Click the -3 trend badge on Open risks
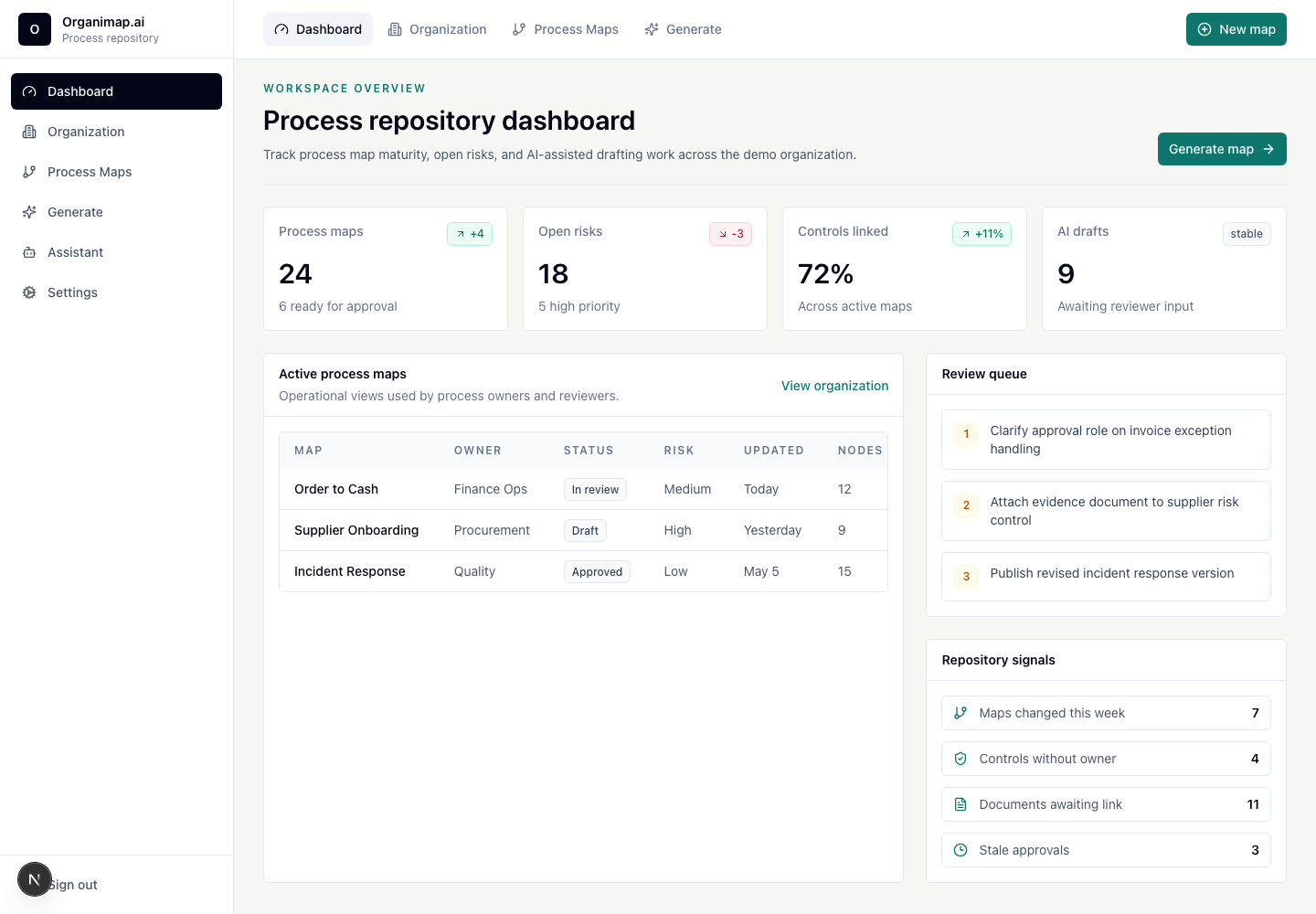1316x914 pixels. pos(730,234)
